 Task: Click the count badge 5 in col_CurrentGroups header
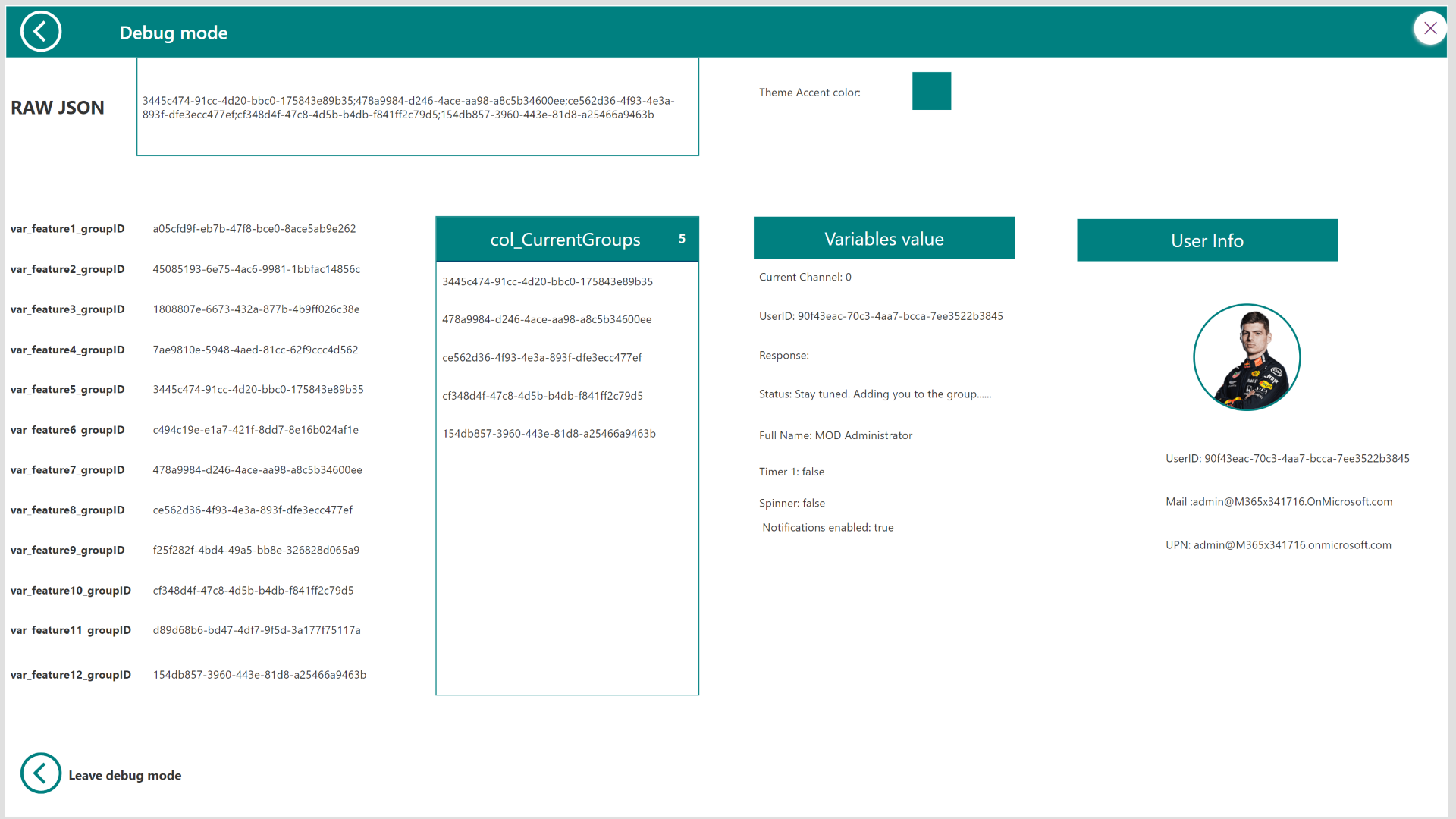click(682, 239)
